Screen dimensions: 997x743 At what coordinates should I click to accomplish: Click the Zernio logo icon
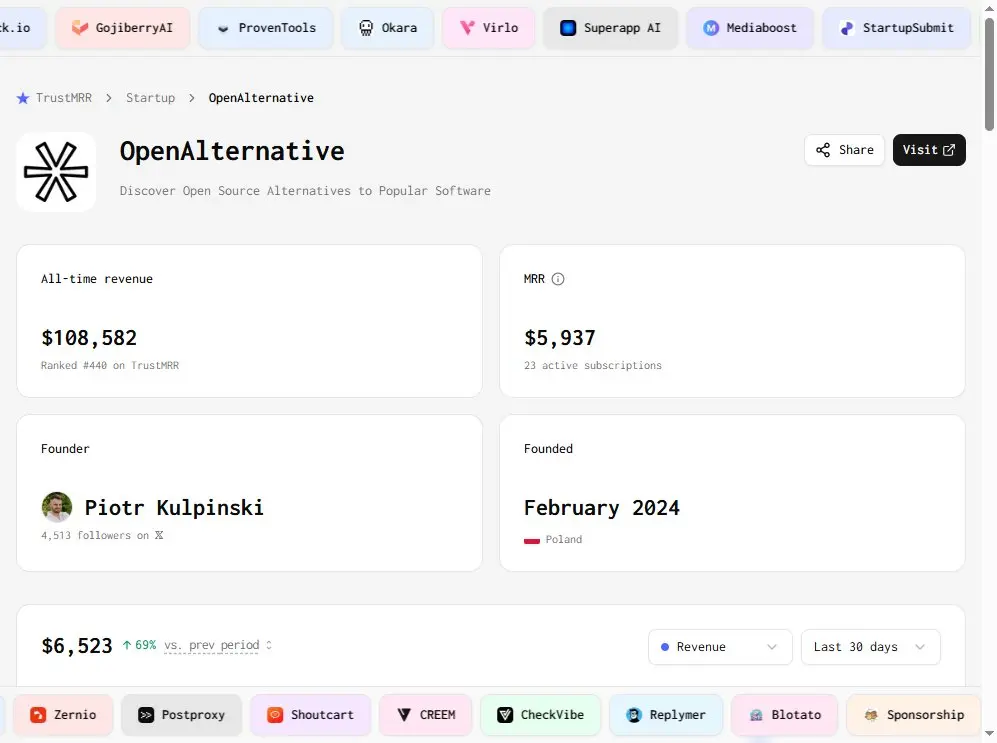pos(38,715)
